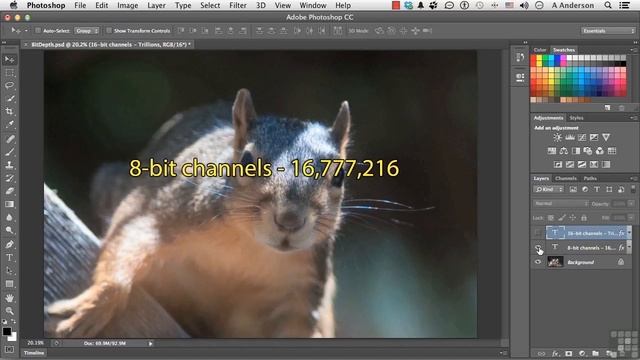The height and width of the screenshot is (360, 640).
Task: Toggle the layer filtering switch
Action: (633, 189)
